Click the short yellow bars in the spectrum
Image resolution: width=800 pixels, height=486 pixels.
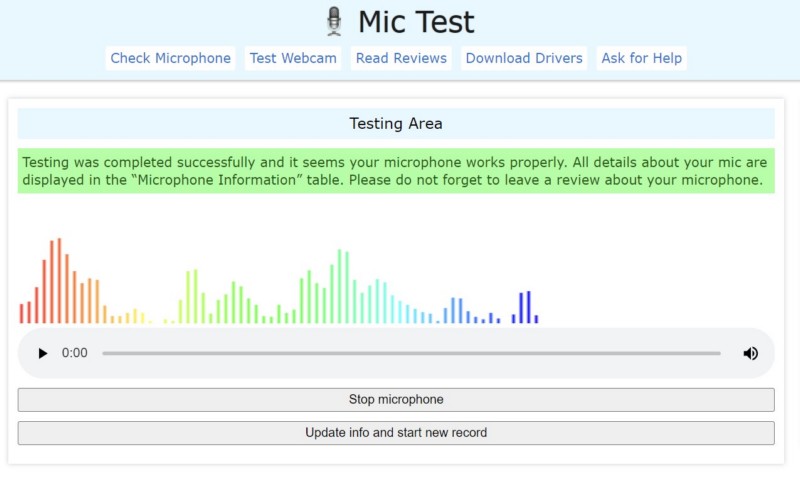tap(128, 317)
